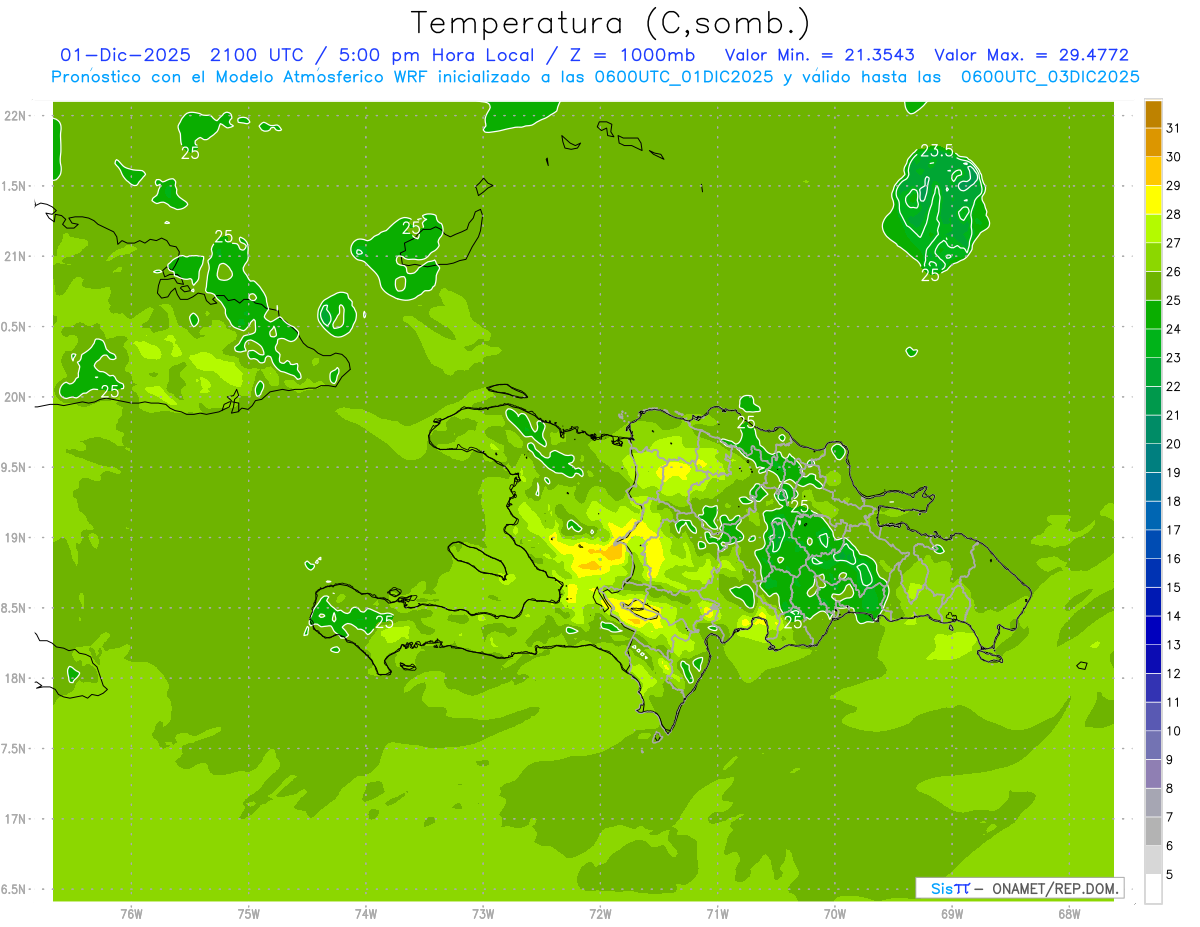
Task: Click legend swatch between 23 and 24
Action: point(1153,343)
